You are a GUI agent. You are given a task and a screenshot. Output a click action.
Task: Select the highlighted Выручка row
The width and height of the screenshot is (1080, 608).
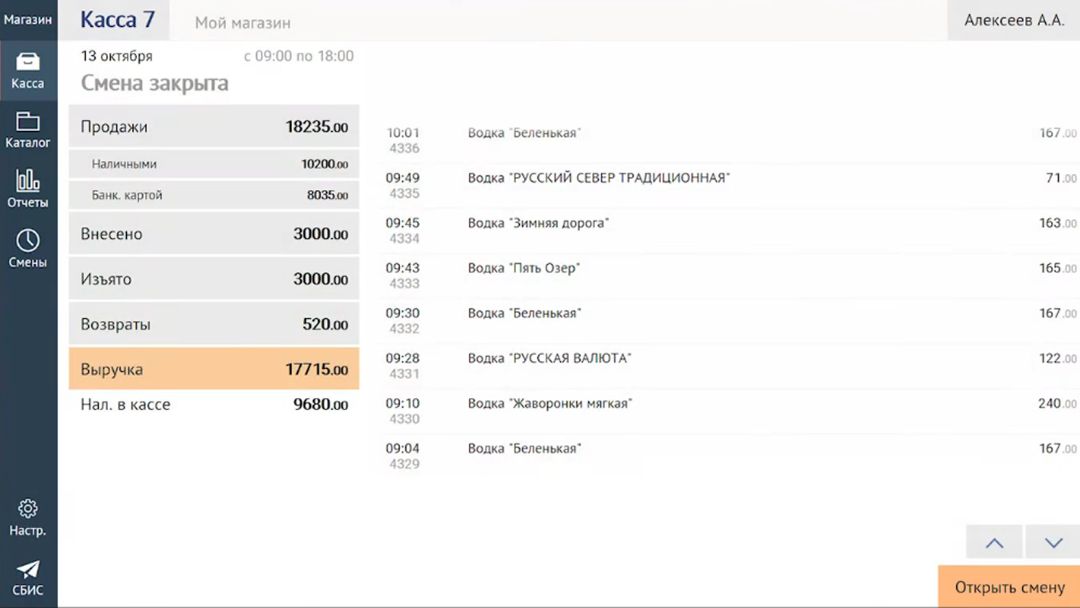214,369
